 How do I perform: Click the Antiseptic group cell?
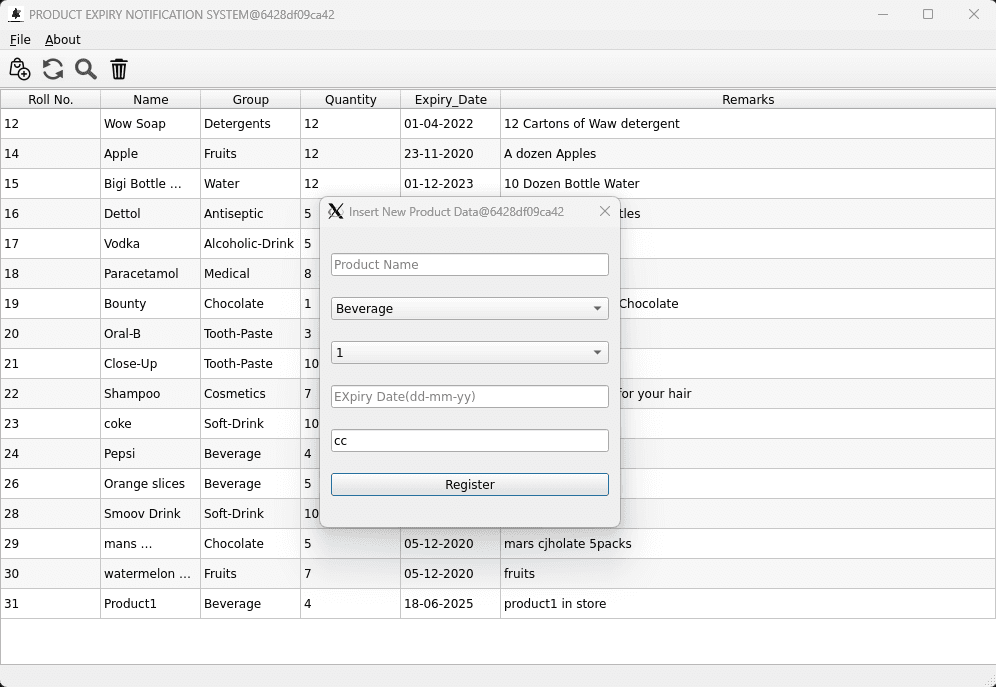click(250, 213)
